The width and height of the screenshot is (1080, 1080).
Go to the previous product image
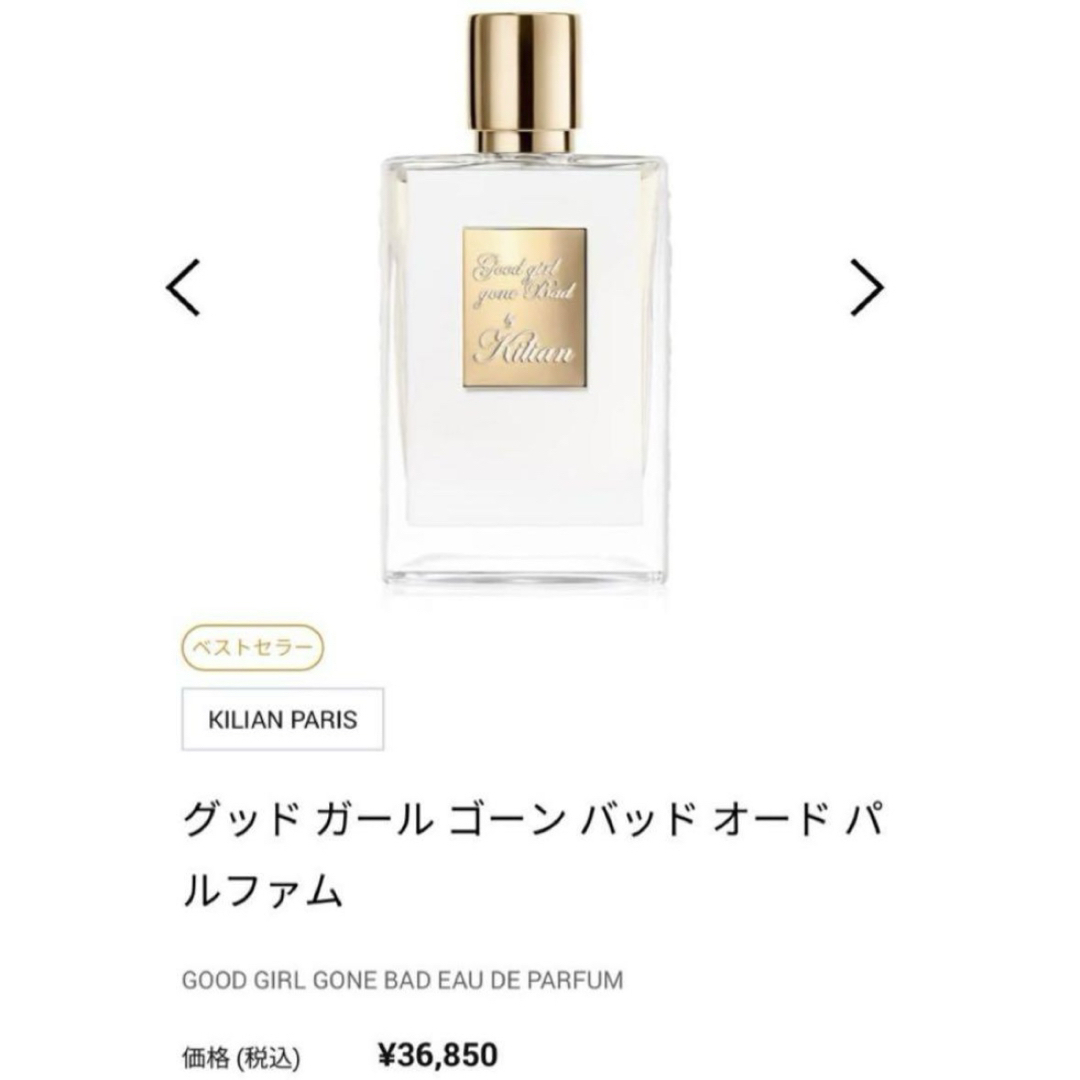tap(183, 287)
